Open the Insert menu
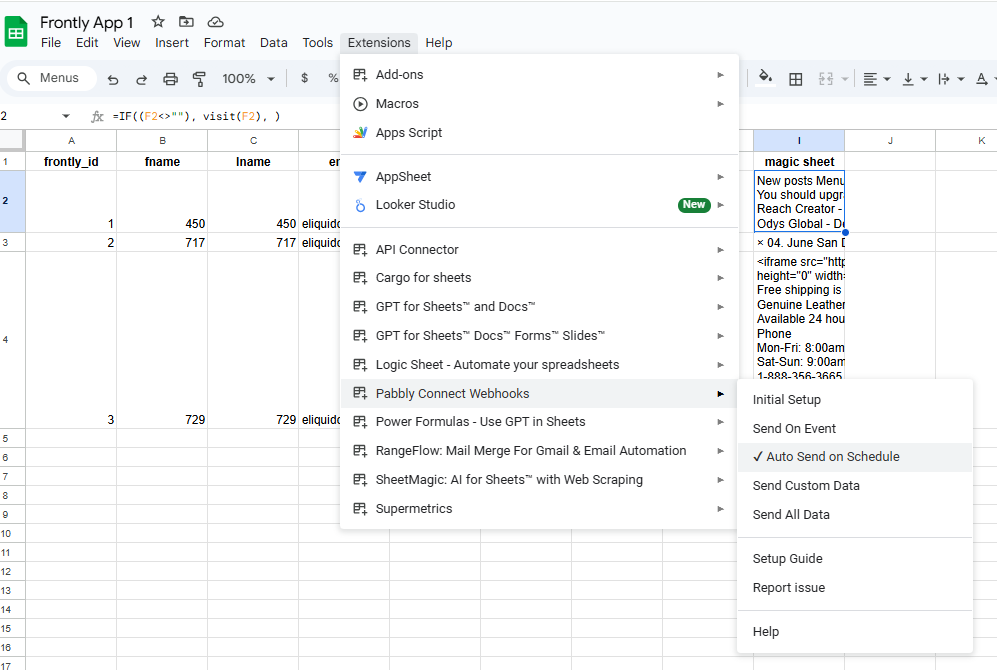This screenshot has height=670, width=997. click(x=172, y=43)
